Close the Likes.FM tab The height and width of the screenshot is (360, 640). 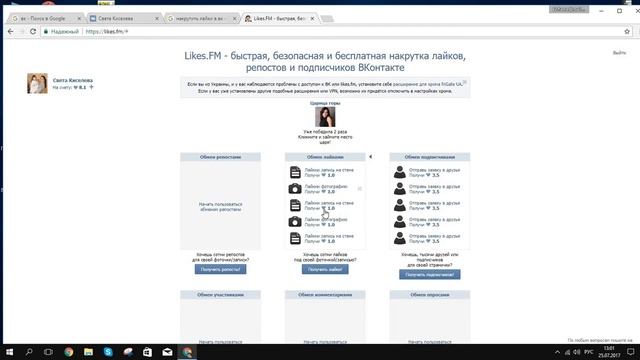pos(312,18)
